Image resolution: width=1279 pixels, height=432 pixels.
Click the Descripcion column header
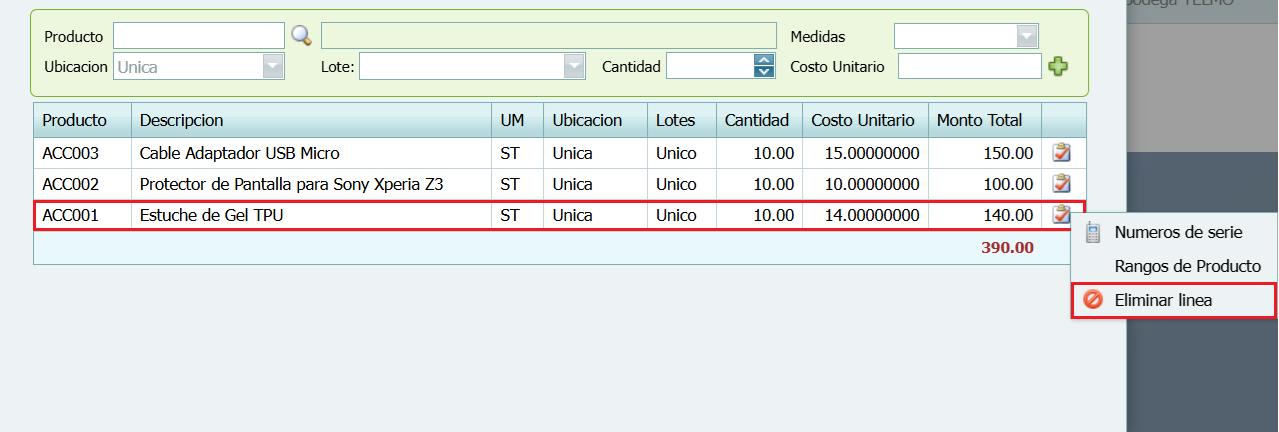[x=312, y=120]
